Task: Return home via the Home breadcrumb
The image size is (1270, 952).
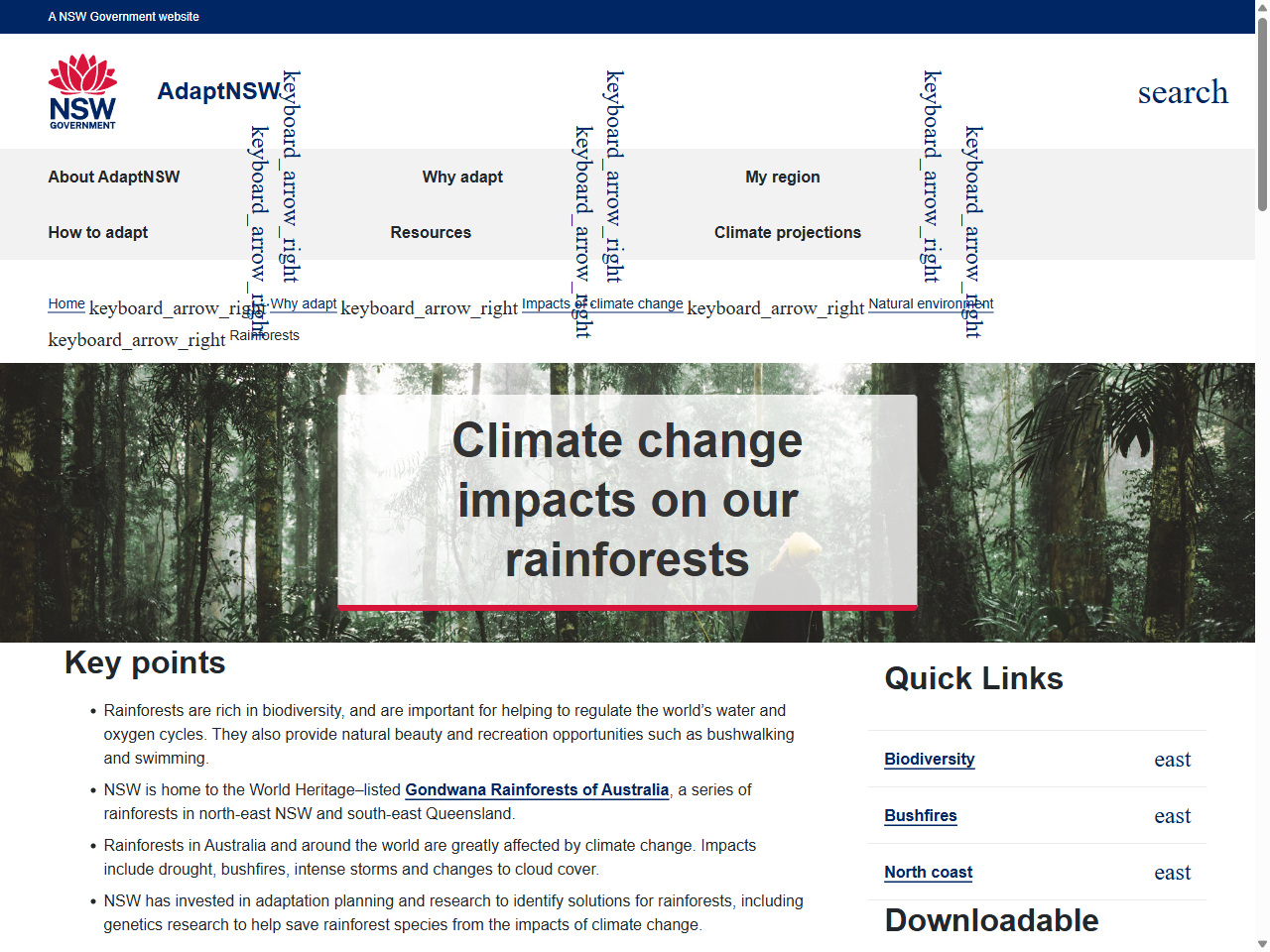Action: pos(65,303)
